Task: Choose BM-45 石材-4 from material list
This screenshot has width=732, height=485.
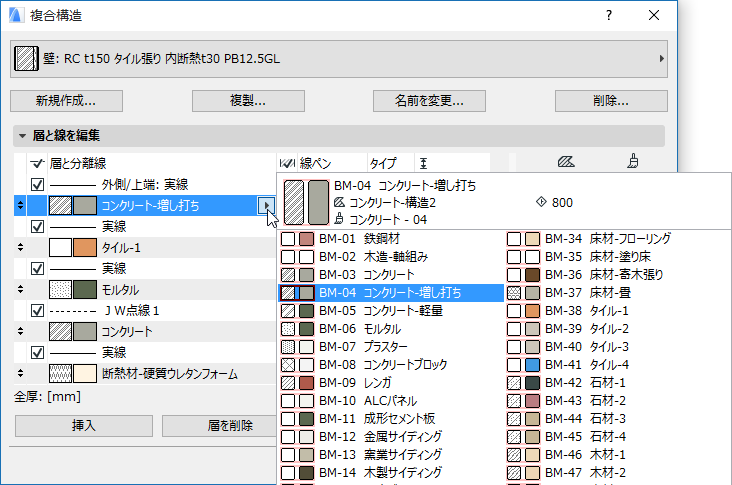Action: tap(618, 436)
